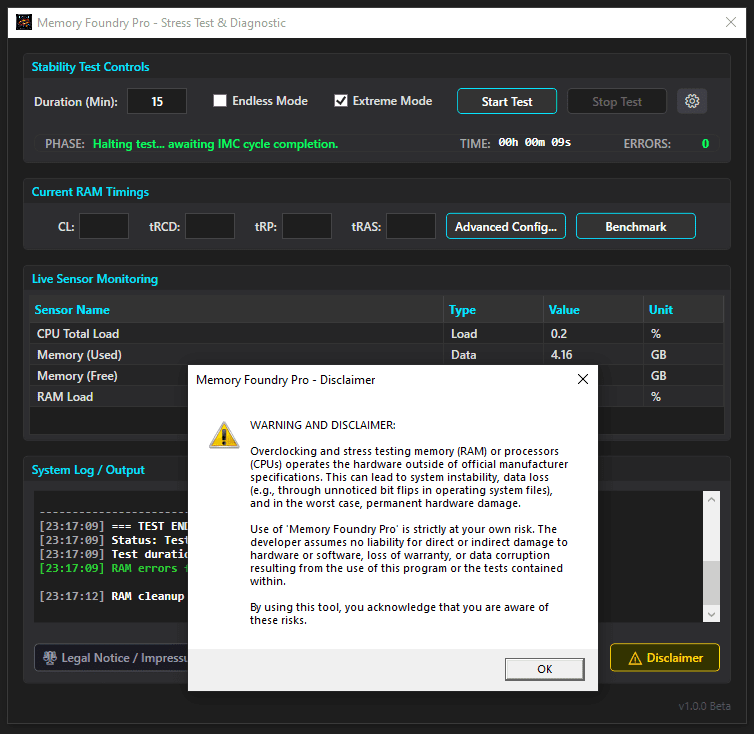Close the Memory Foundry Pro window
This screenshot has height=734, width=754.
[730, 22]
